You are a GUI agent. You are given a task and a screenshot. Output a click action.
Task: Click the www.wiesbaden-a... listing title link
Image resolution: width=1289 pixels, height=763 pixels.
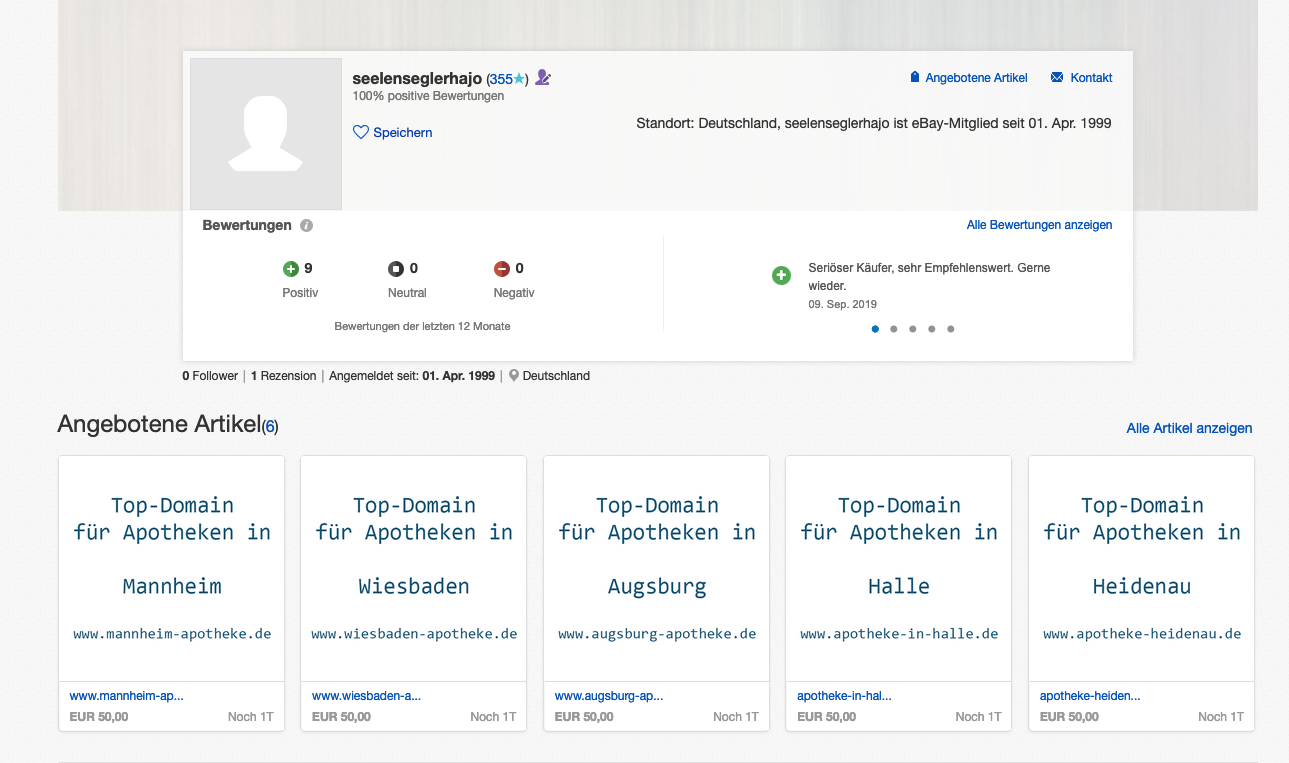[x=366, y=696]
